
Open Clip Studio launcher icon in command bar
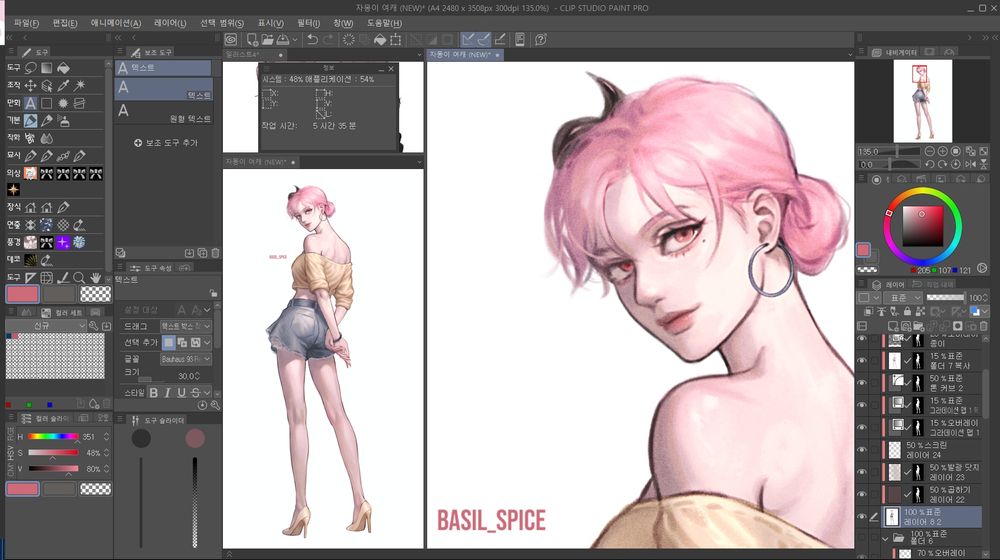(231, 40)
